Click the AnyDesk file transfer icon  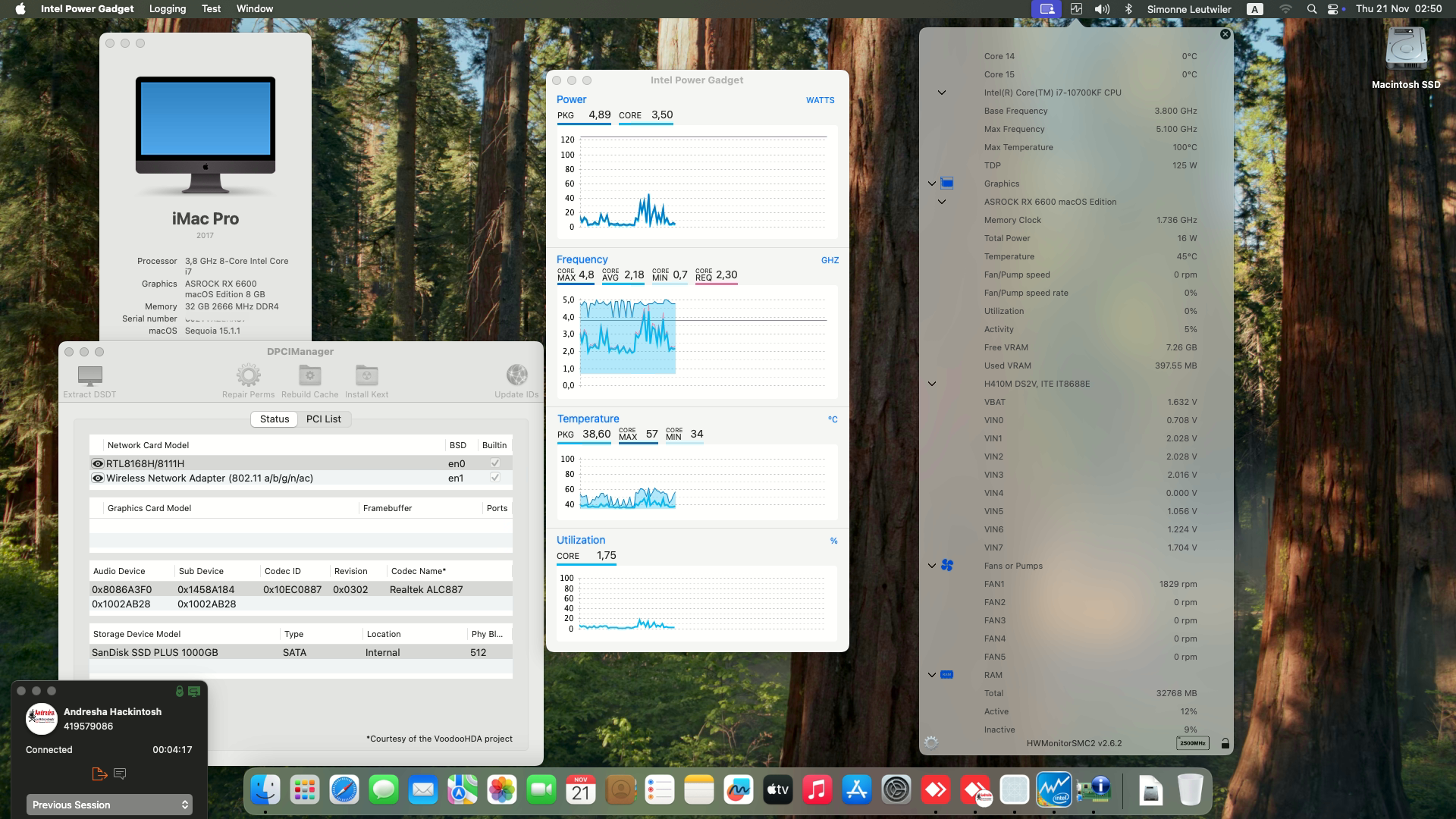(x=99, y=773)
